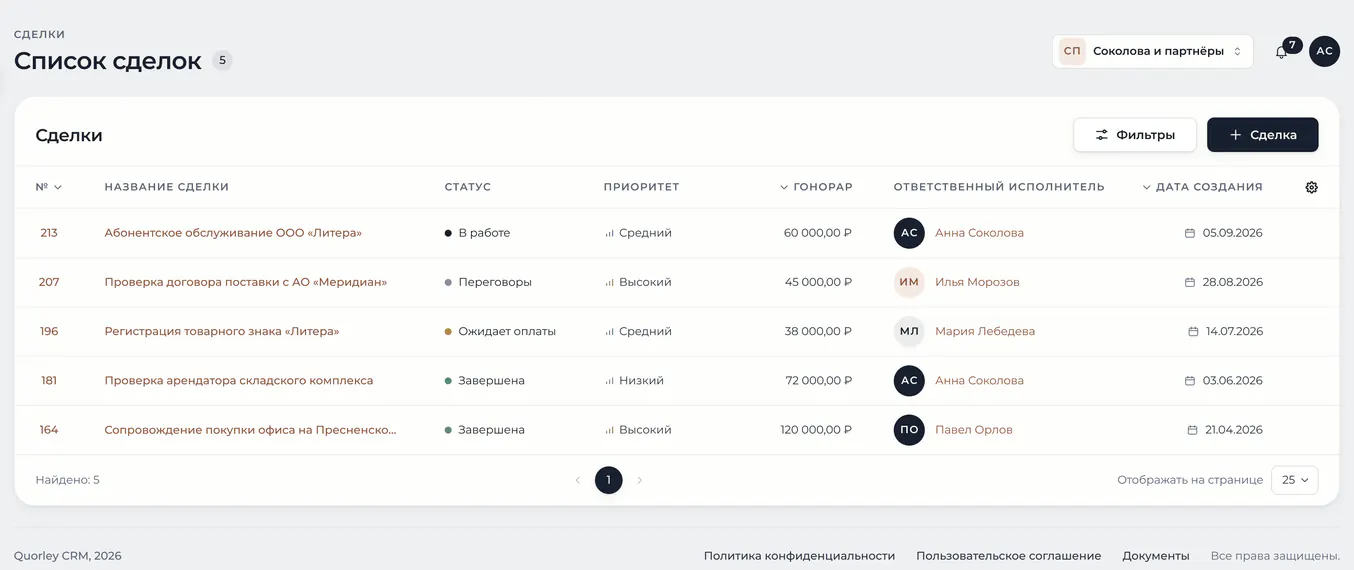Open deal number 213
This screenshot has height=570, width=1354.
pyautogui.click(x=49, y=233)
